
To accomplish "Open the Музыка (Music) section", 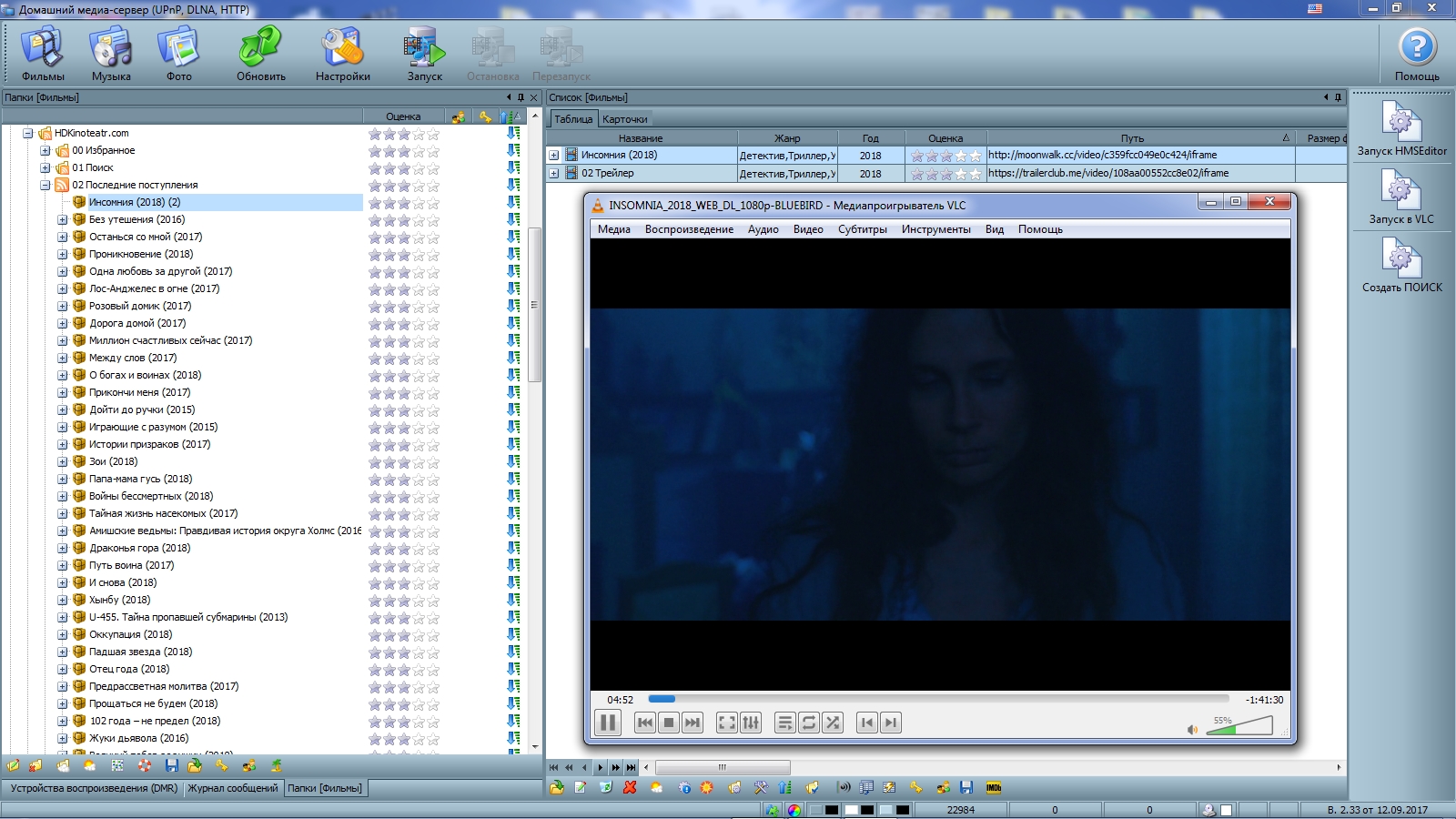I will tap(111, 55).
